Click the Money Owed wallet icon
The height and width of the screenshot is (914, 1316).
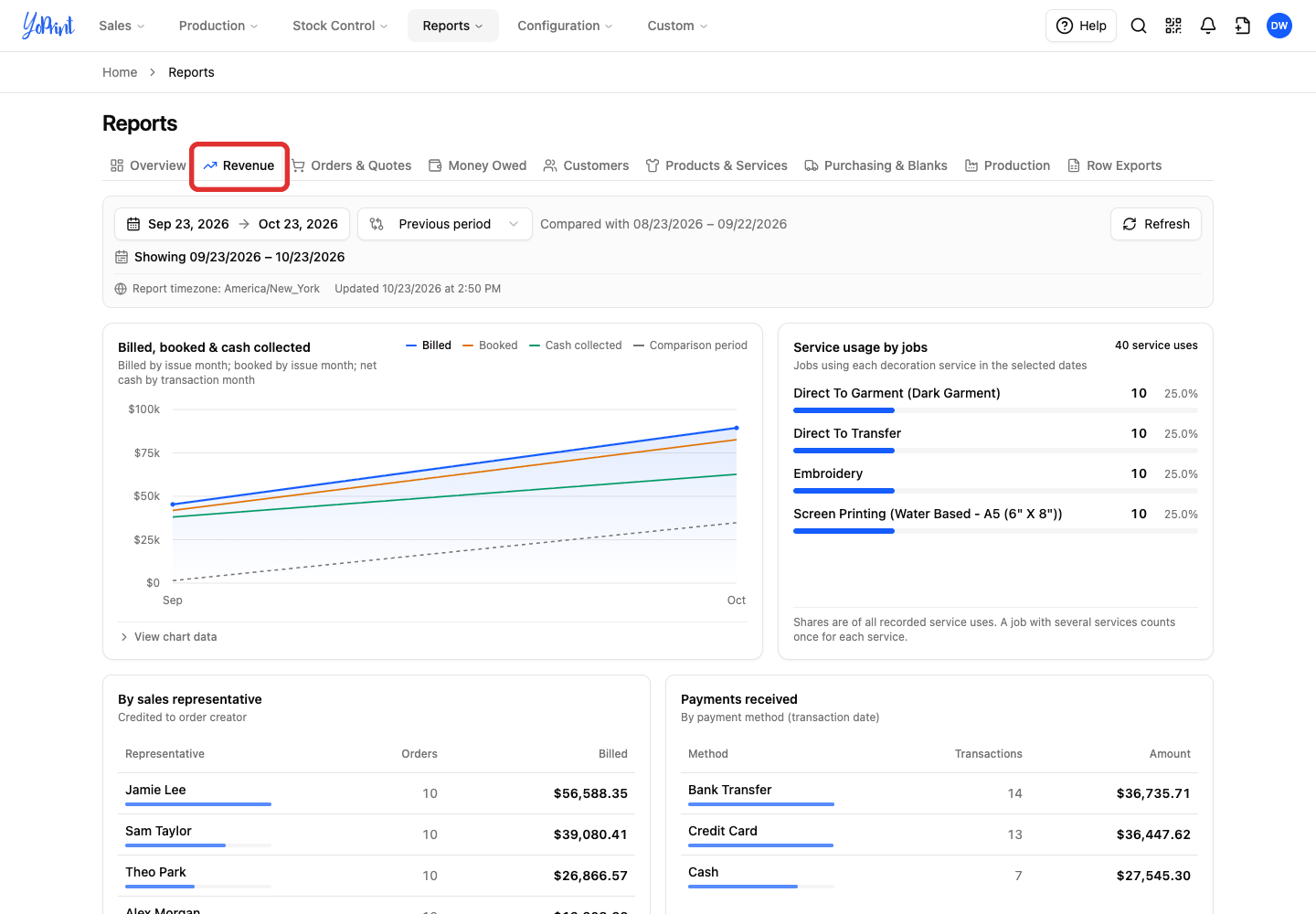coord(435,165)
